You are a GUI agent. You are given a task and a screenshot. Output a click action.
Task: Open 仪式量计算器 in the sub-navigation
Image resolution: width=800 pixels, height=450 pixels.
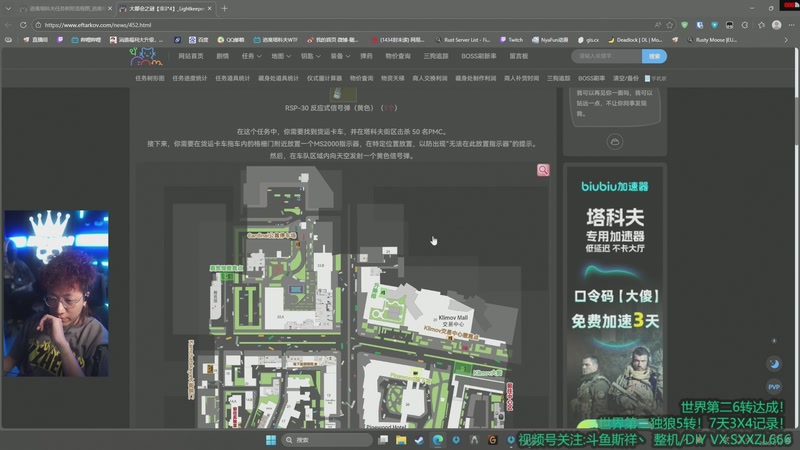pyautogui.click(x=324, y=79)
